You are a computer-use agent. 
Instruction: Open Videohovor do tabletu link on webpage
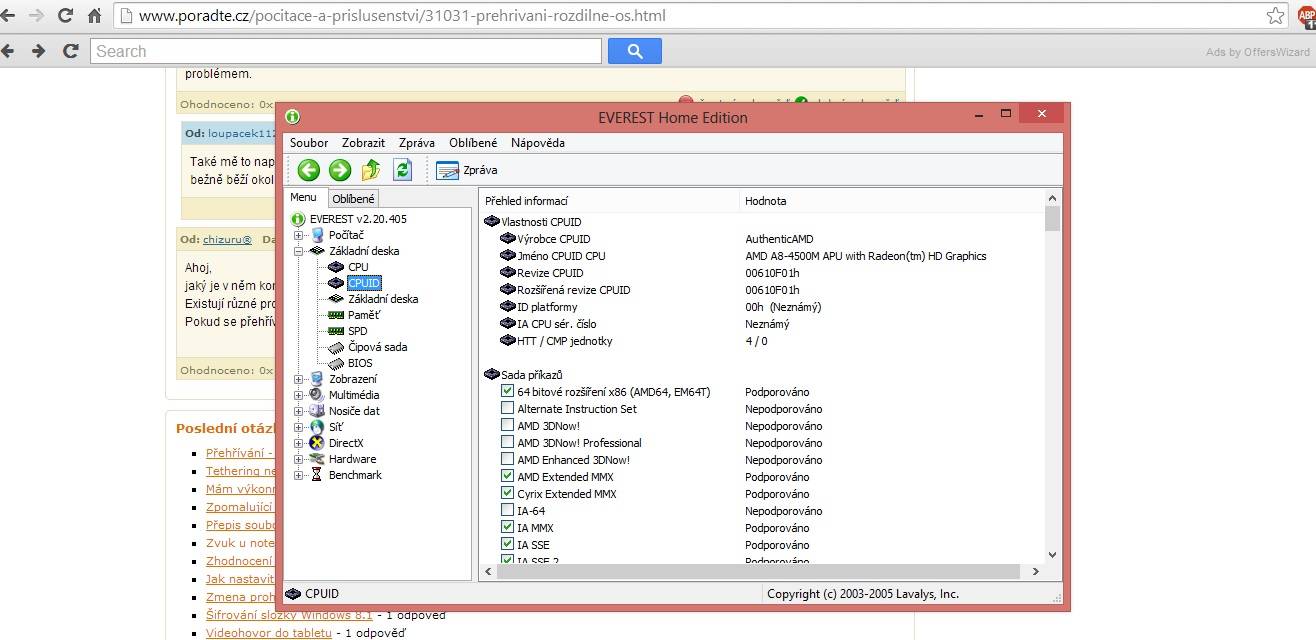pos(268,633)
